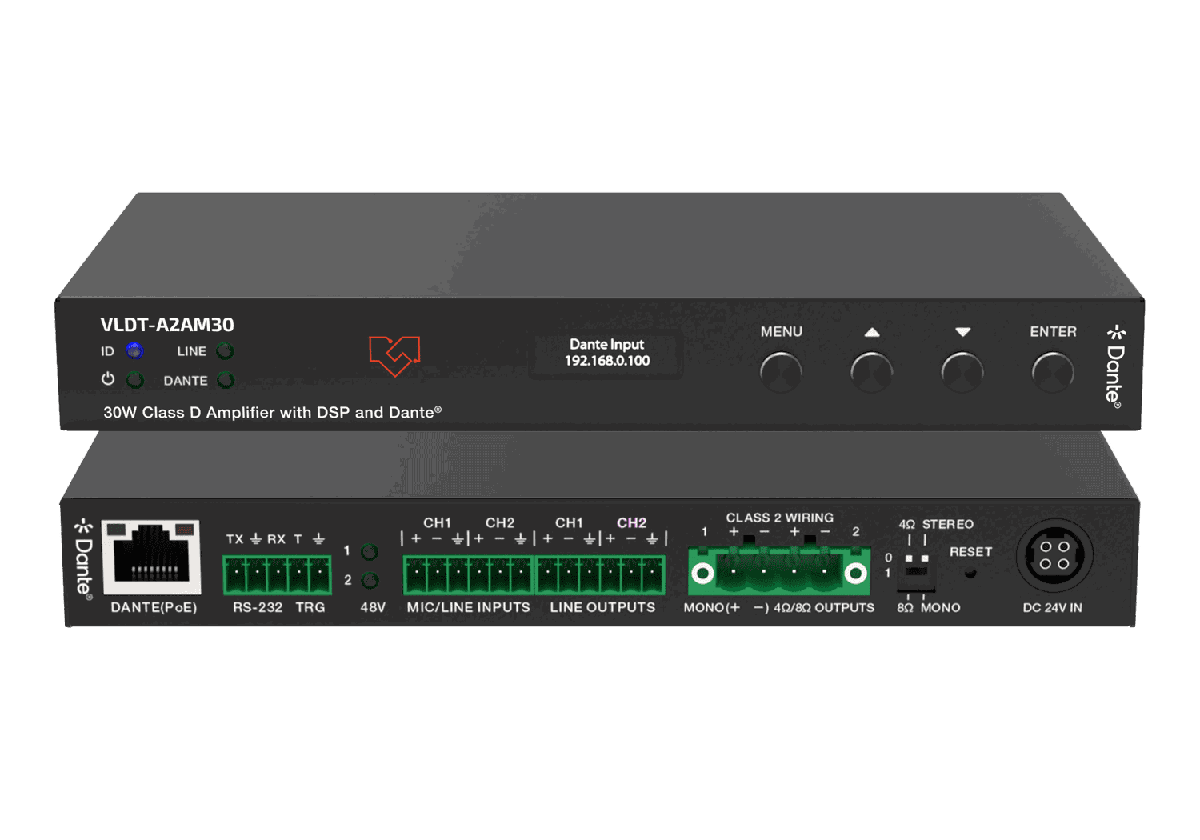Select the 'LINE OUTPUTS' label

[x=602, y=607]
